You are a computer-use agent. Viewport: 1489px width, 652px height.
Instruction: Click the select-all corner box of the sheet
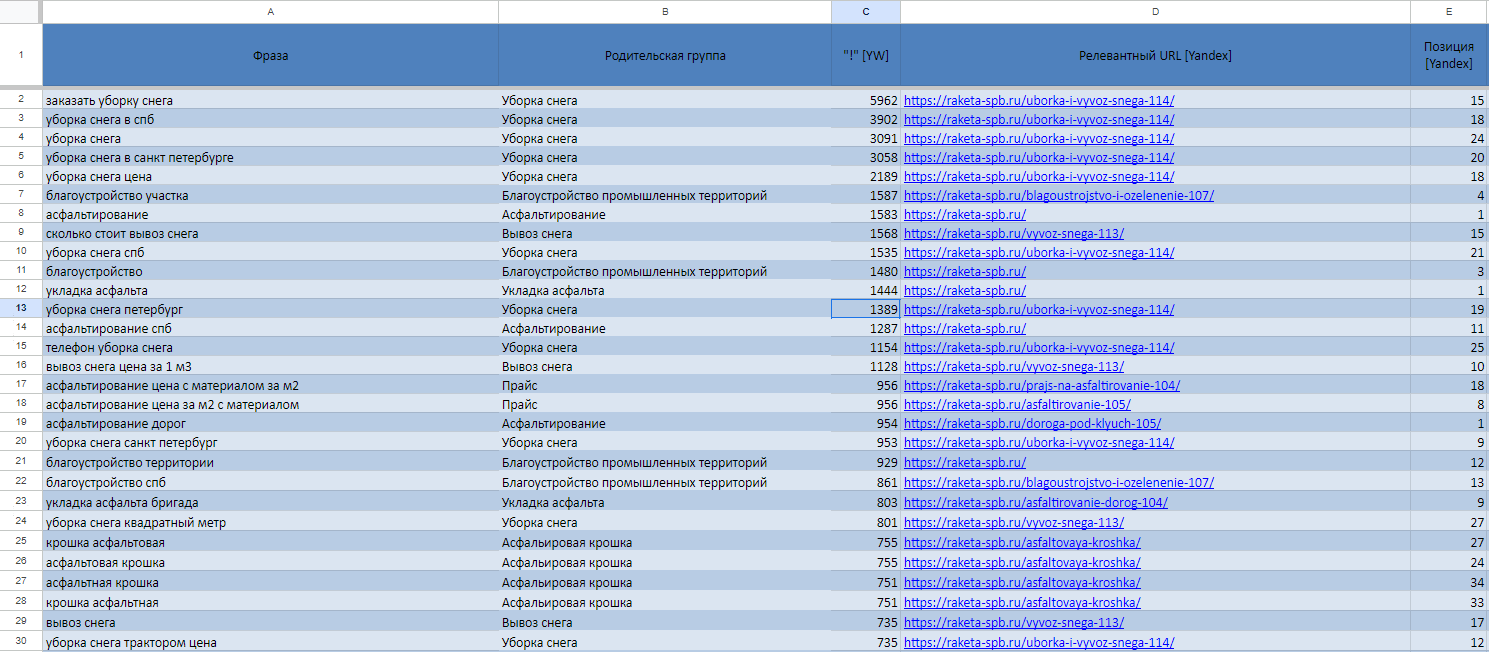pos(21,11)
